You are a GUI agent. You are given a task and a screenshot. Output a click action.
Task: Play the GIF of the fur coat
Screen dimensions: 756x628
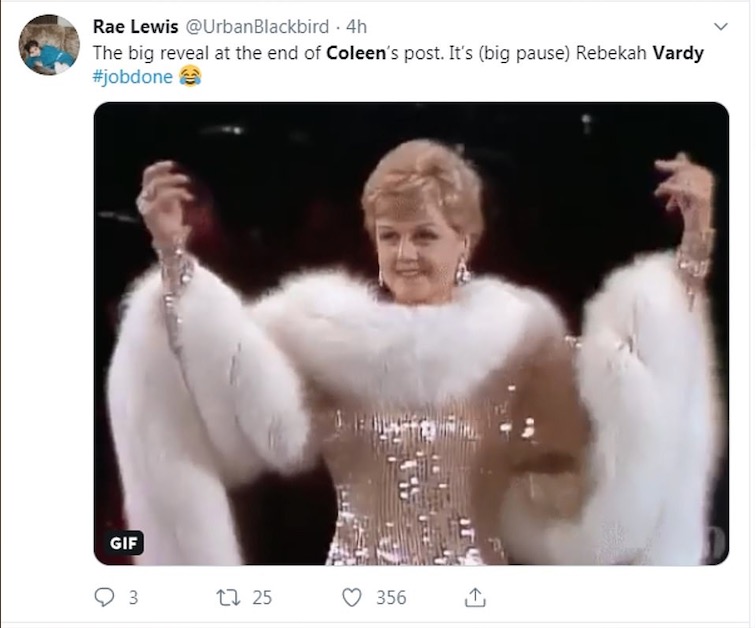click(411, 333)
